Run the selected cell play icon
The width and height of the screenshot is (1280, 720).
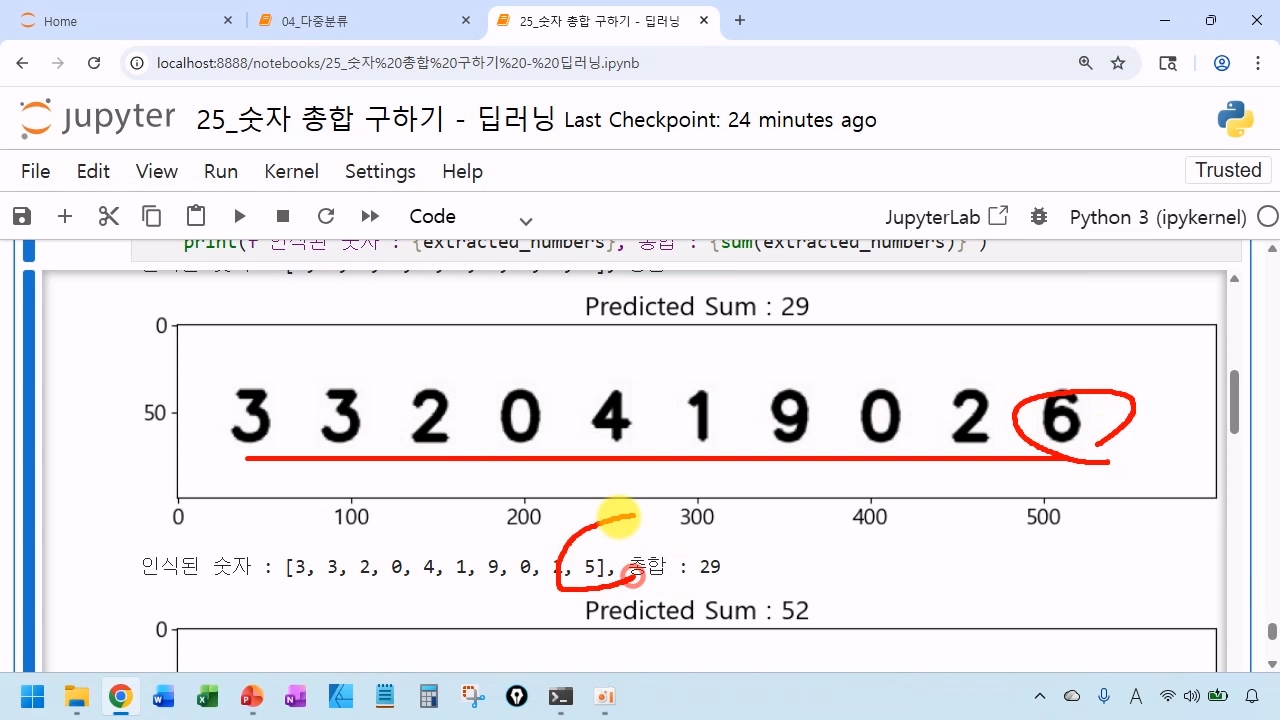[240, 216]
